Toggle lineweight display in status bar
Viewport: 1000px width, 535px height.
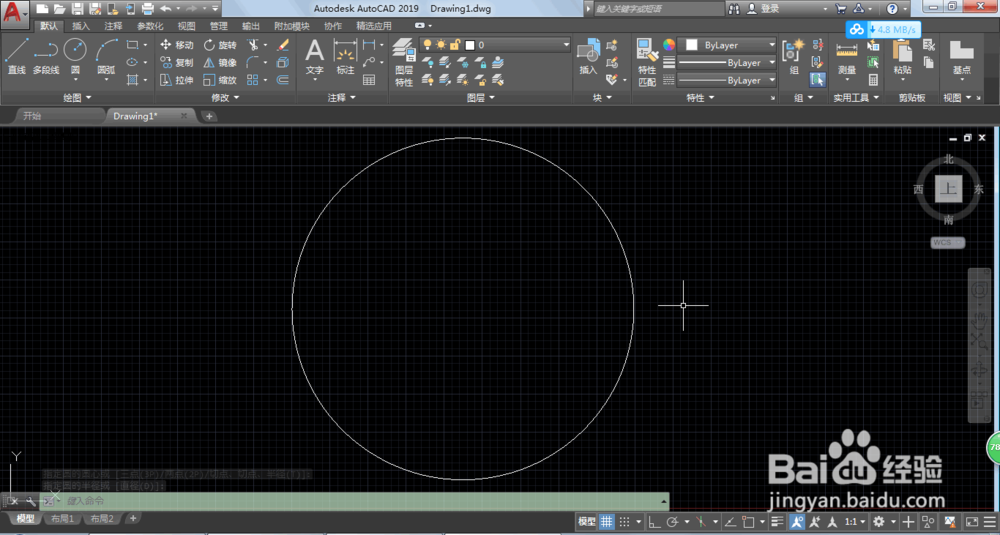coord(777,521)
